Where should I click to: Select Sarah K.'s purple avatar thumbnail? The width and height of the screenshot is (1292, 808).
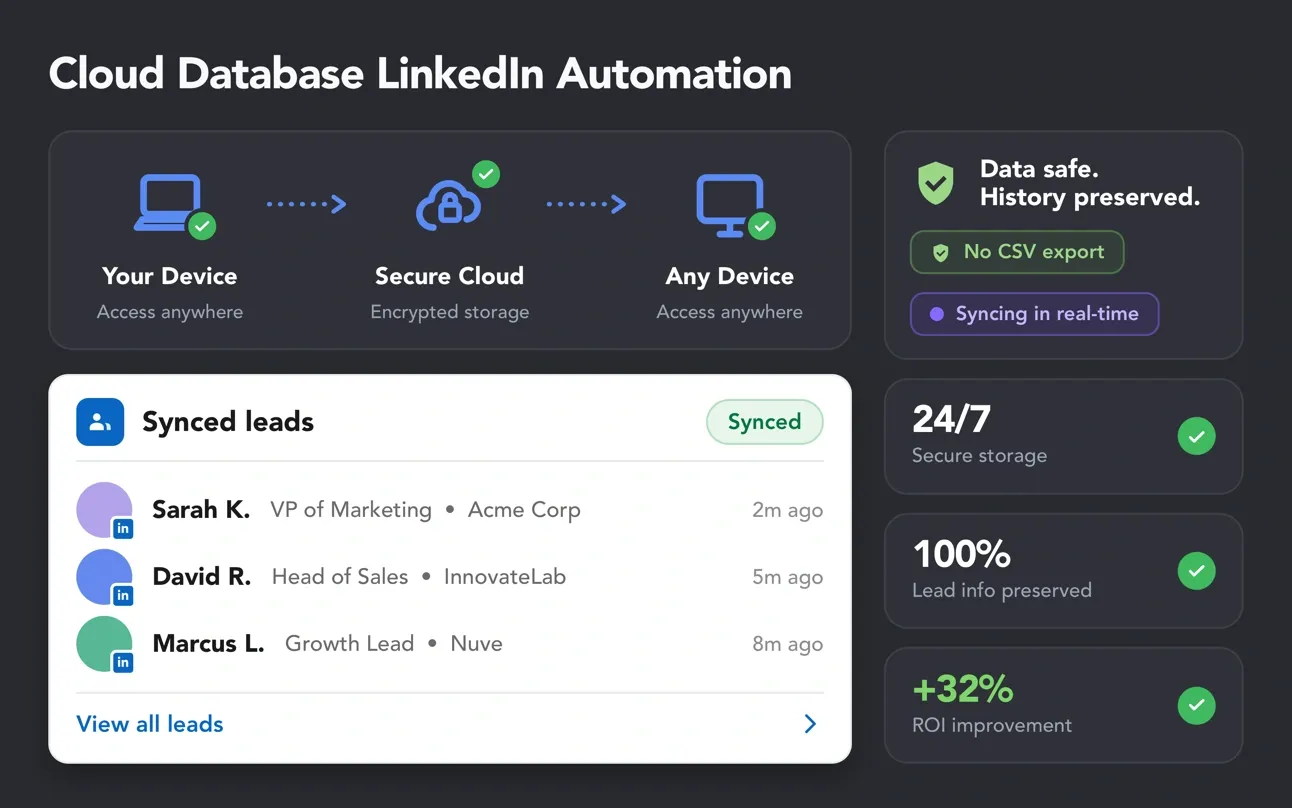(x=105, y=510)
